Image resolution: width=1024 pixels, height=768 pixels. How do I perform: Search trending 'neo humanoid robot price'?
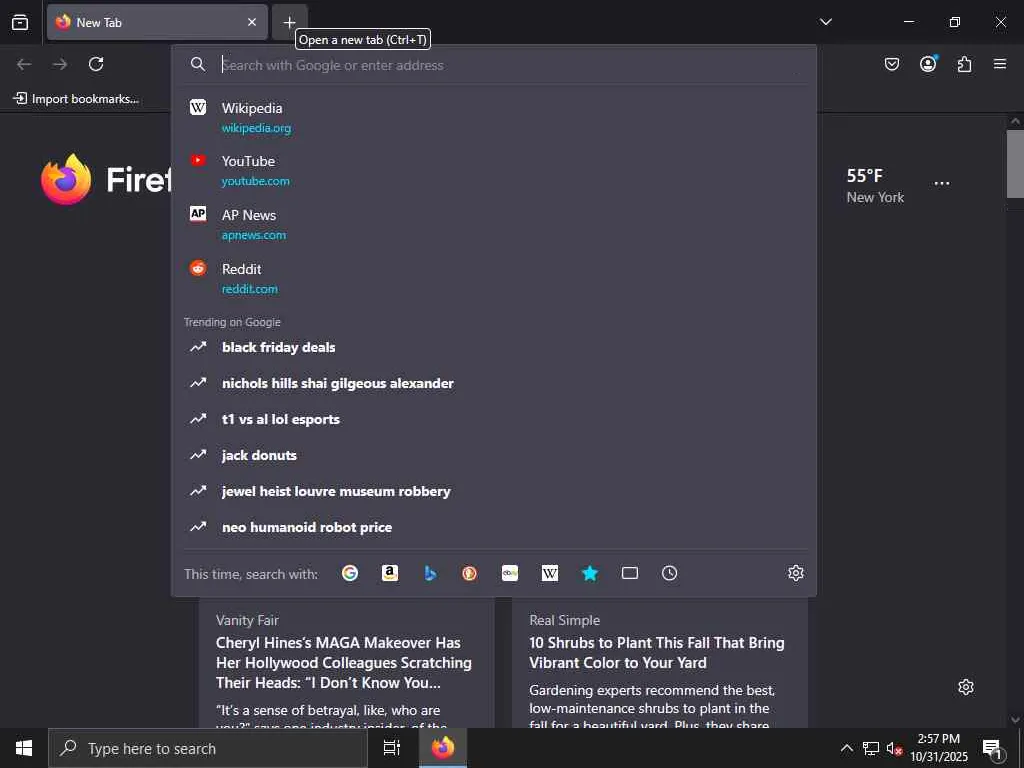point(494,527)
